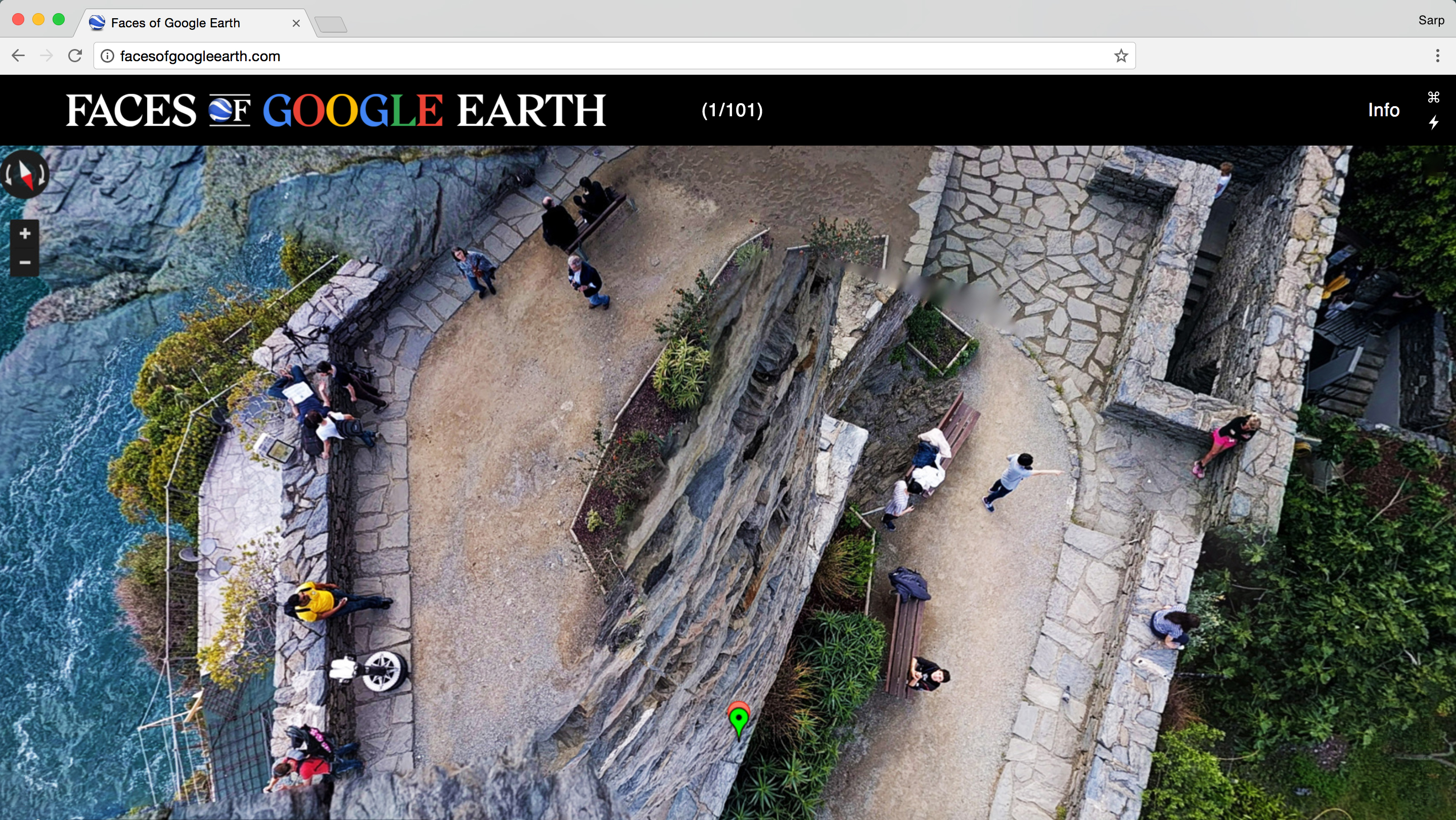1456x820 pixels.
Task: Click the green map pin marker
Action: pyautogui.click(x=738, y=719)
